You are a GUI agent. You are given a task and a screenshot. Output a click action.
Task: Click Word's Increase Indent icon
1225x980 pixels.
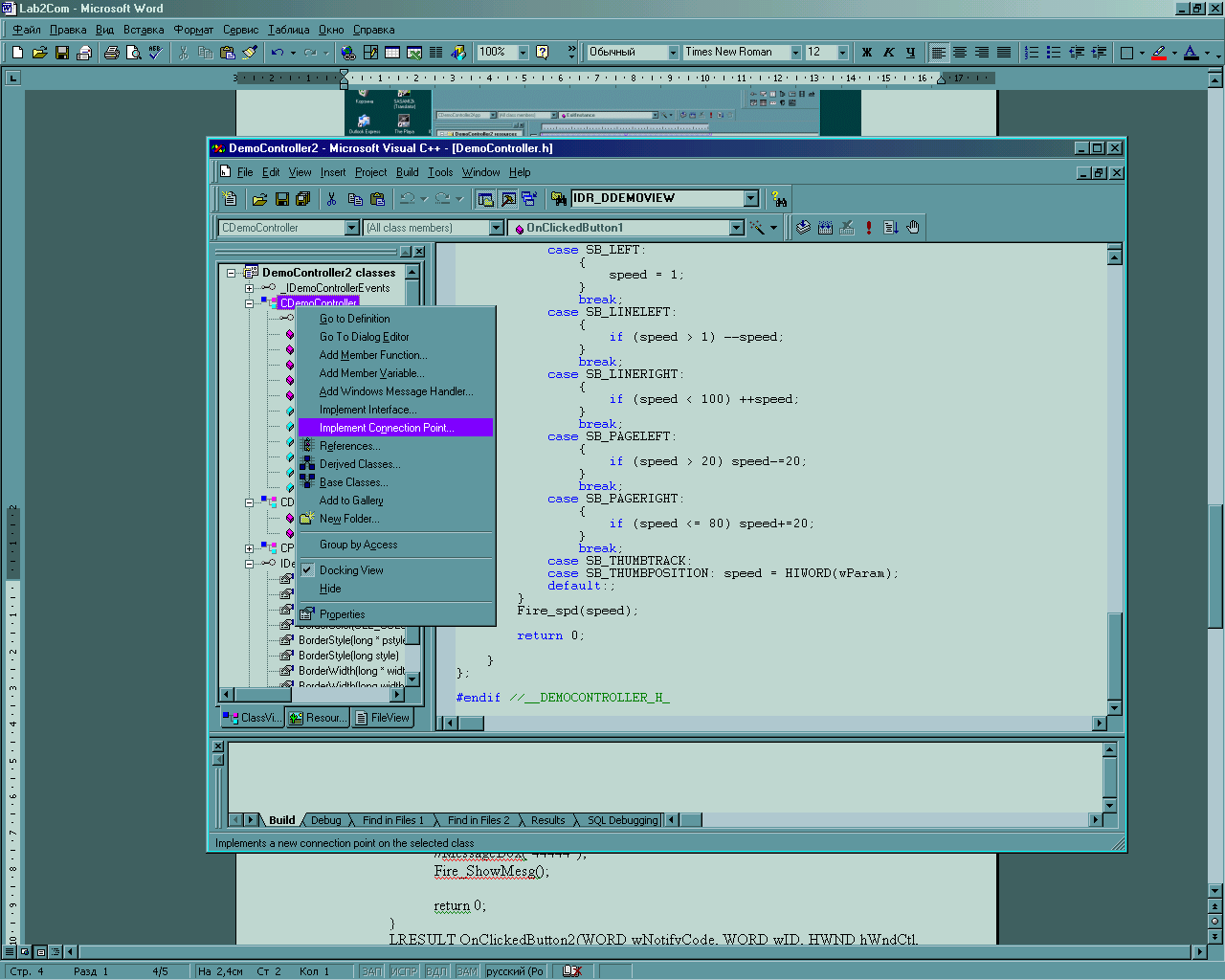coord(1099,53)
